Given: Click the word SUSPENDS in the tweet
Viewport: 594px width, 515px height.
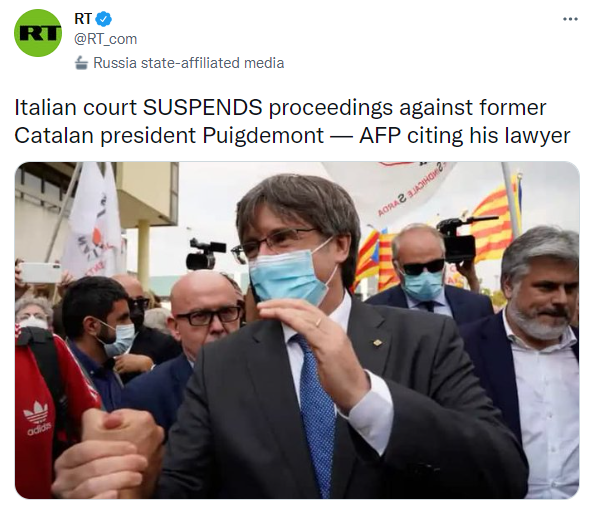Looking at the screenshot, I should [x=203, y=107].
